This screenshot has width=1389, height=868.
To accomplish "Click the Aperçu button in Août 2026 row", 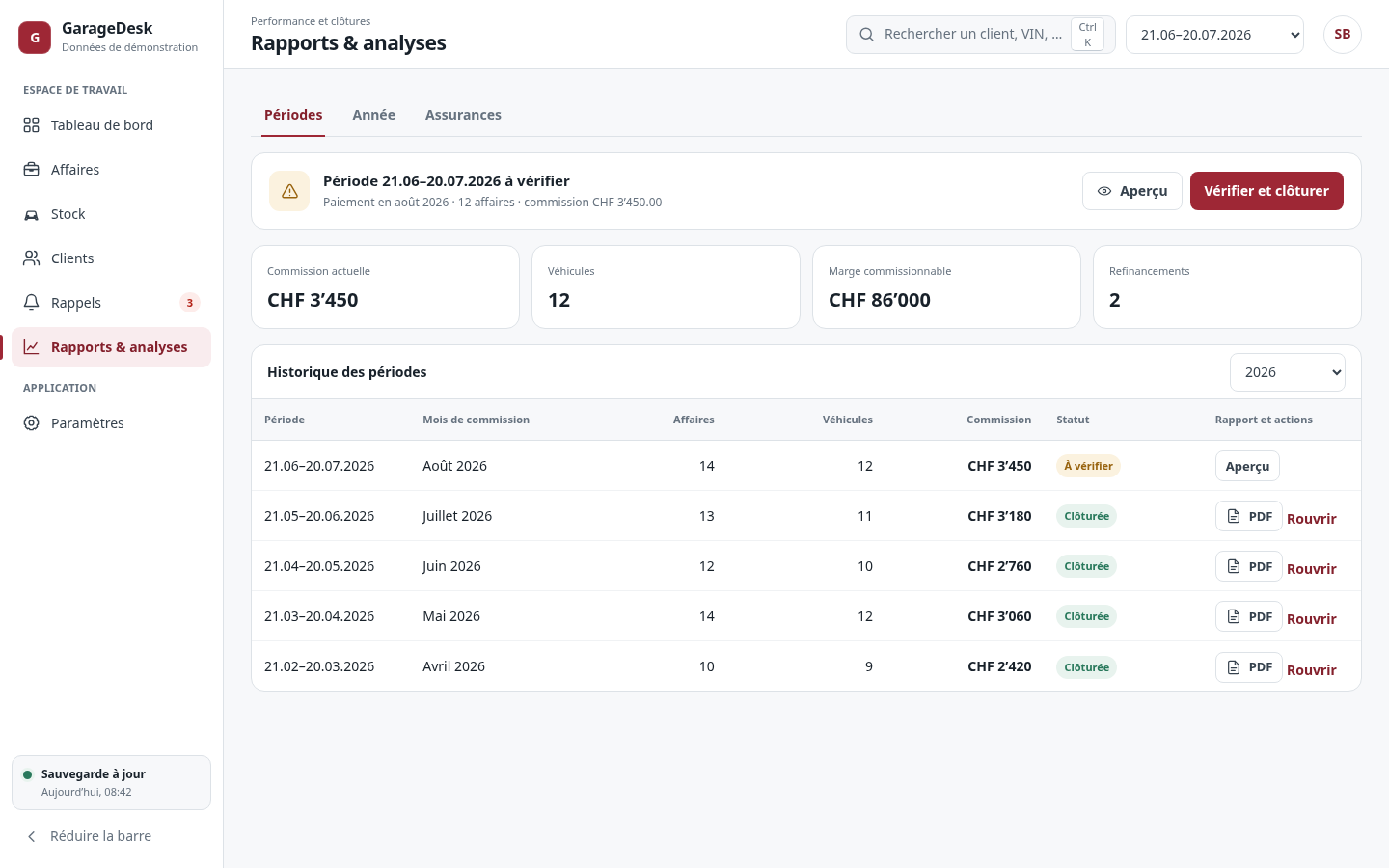I will (1247, 466).
